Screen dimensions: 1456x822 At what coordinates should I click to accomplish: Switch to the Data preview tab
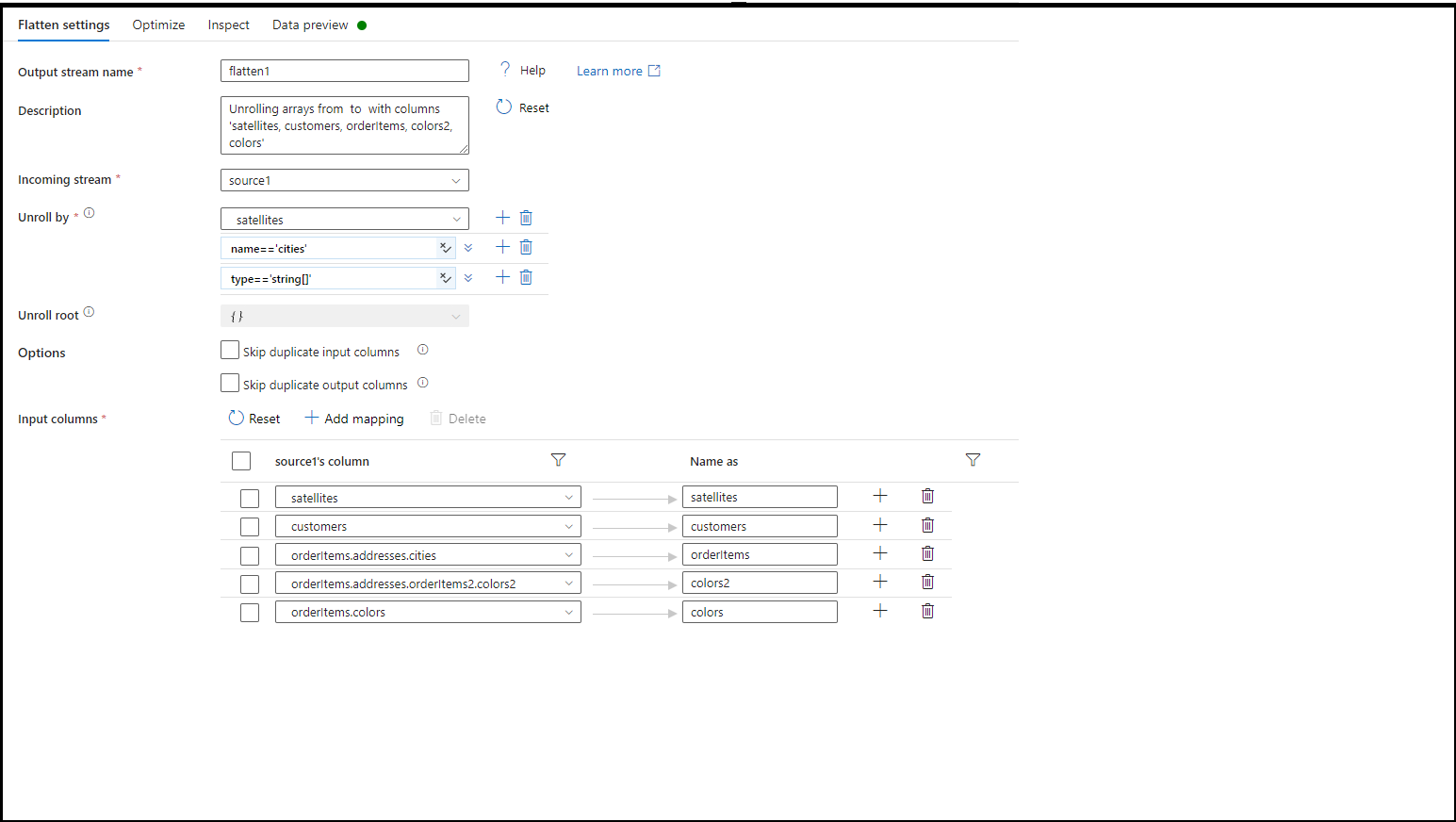tap(309, 25)
